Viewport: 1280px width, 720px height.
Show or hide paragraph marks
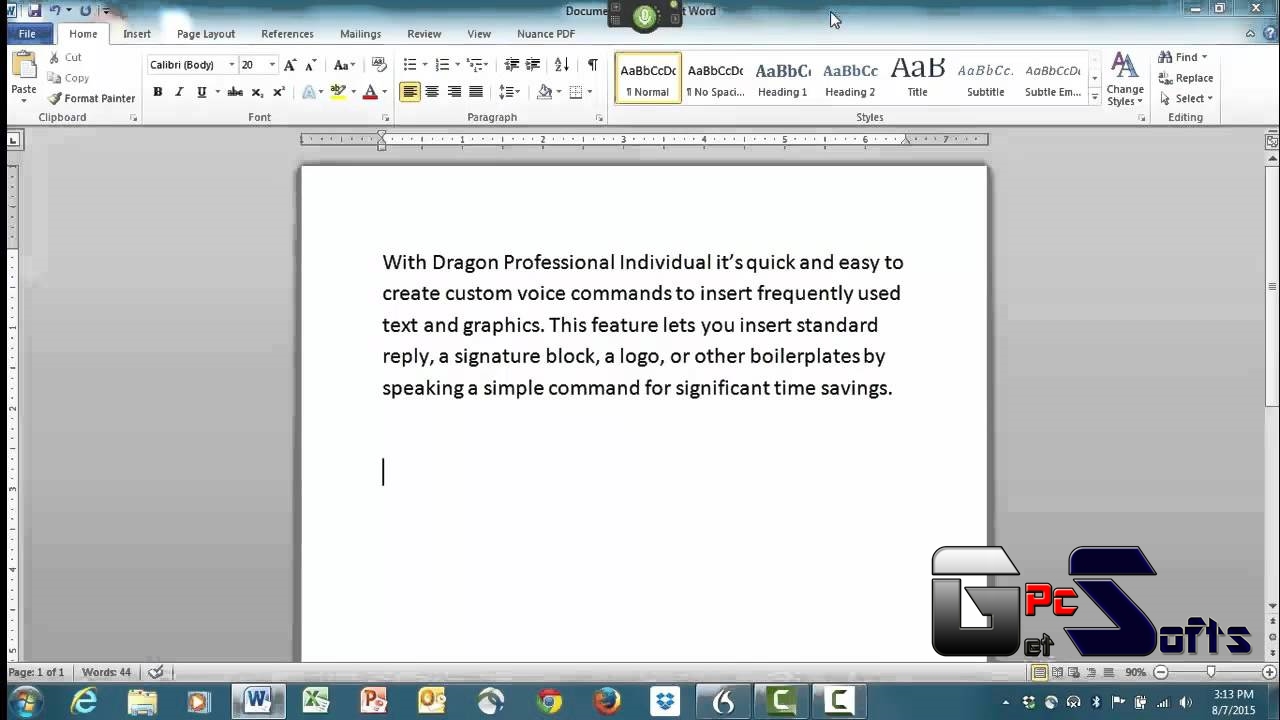592,64
